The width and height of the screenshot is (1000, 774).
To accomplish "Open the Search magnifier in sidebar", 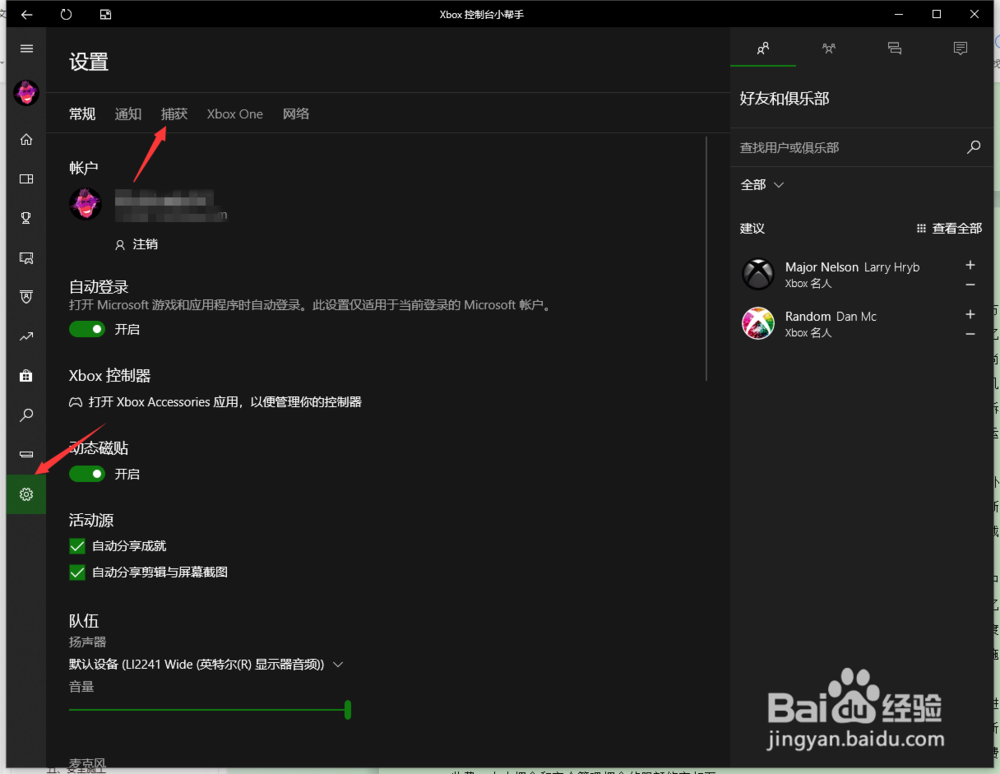I will [26, 415].
